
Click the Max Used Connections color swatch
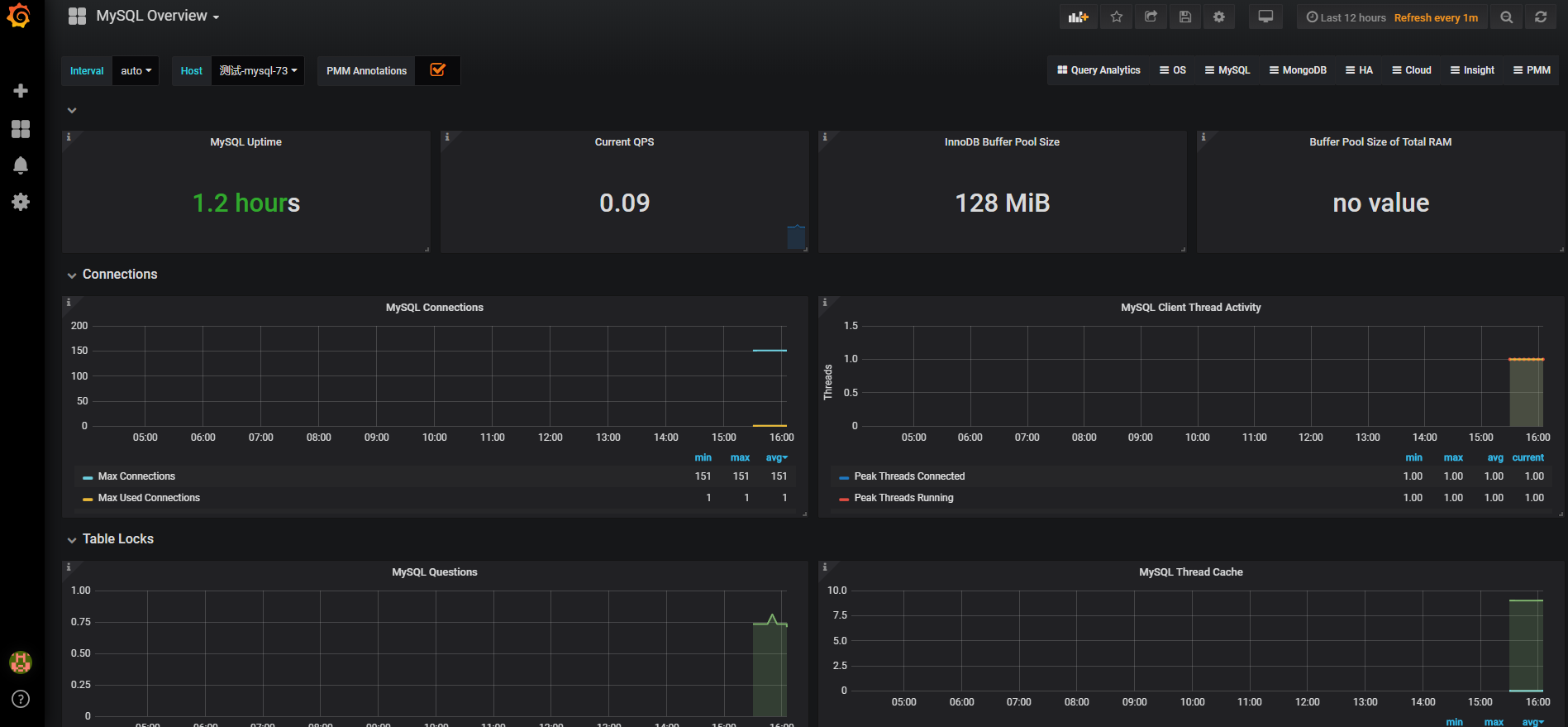[88, 499]
